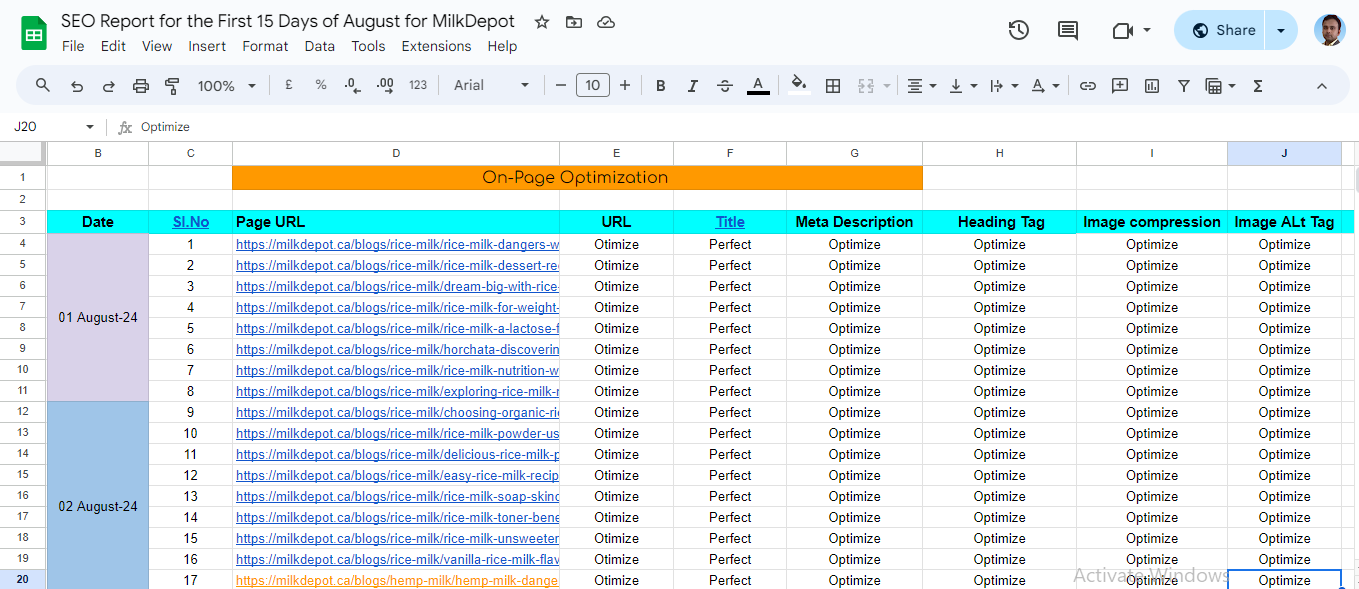
Task: Open the Format menu
Action: (265, 46)
